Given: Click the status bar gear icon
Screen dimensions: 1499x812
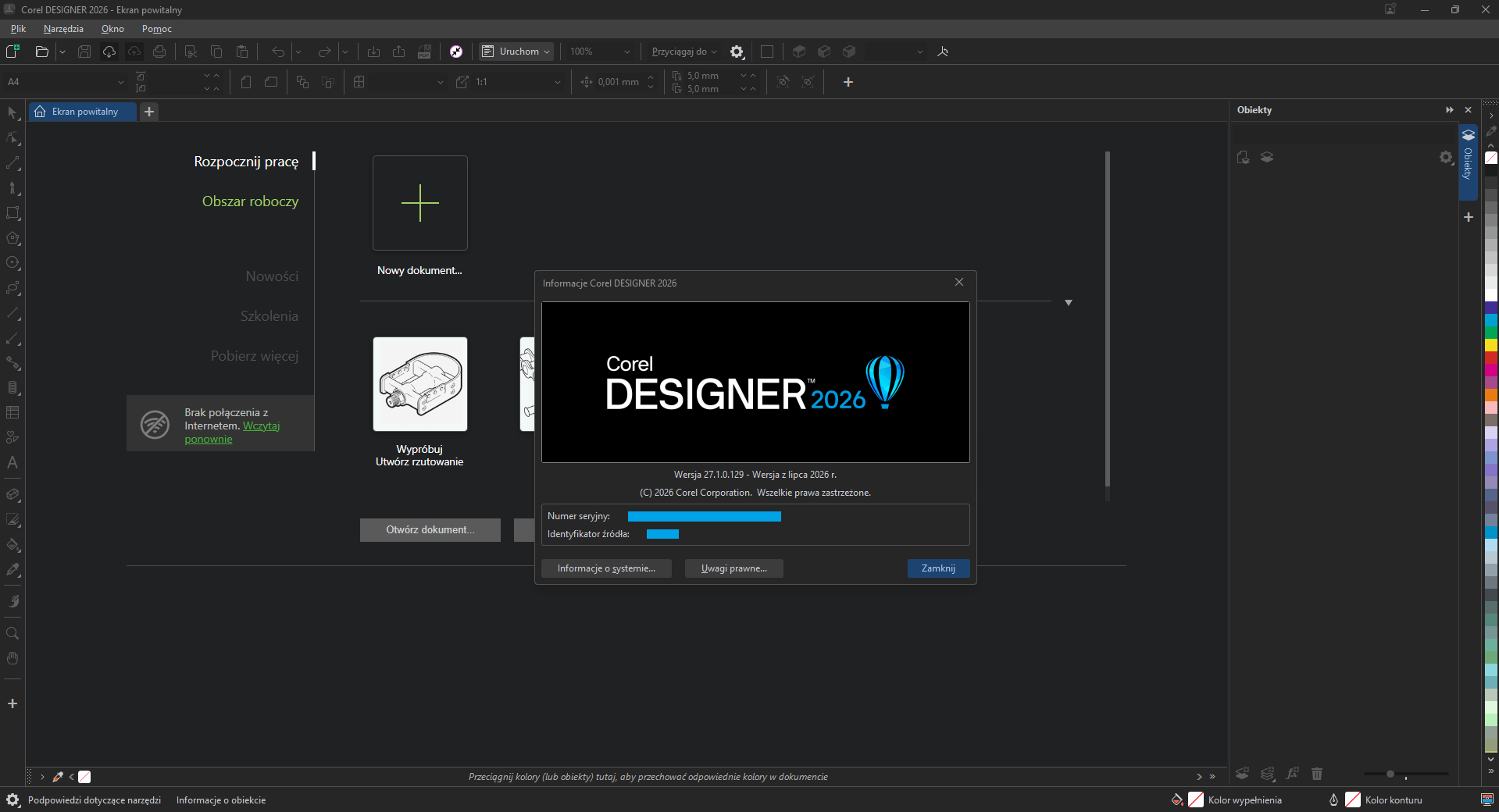Looking at the screenshot, I should 12,800.
